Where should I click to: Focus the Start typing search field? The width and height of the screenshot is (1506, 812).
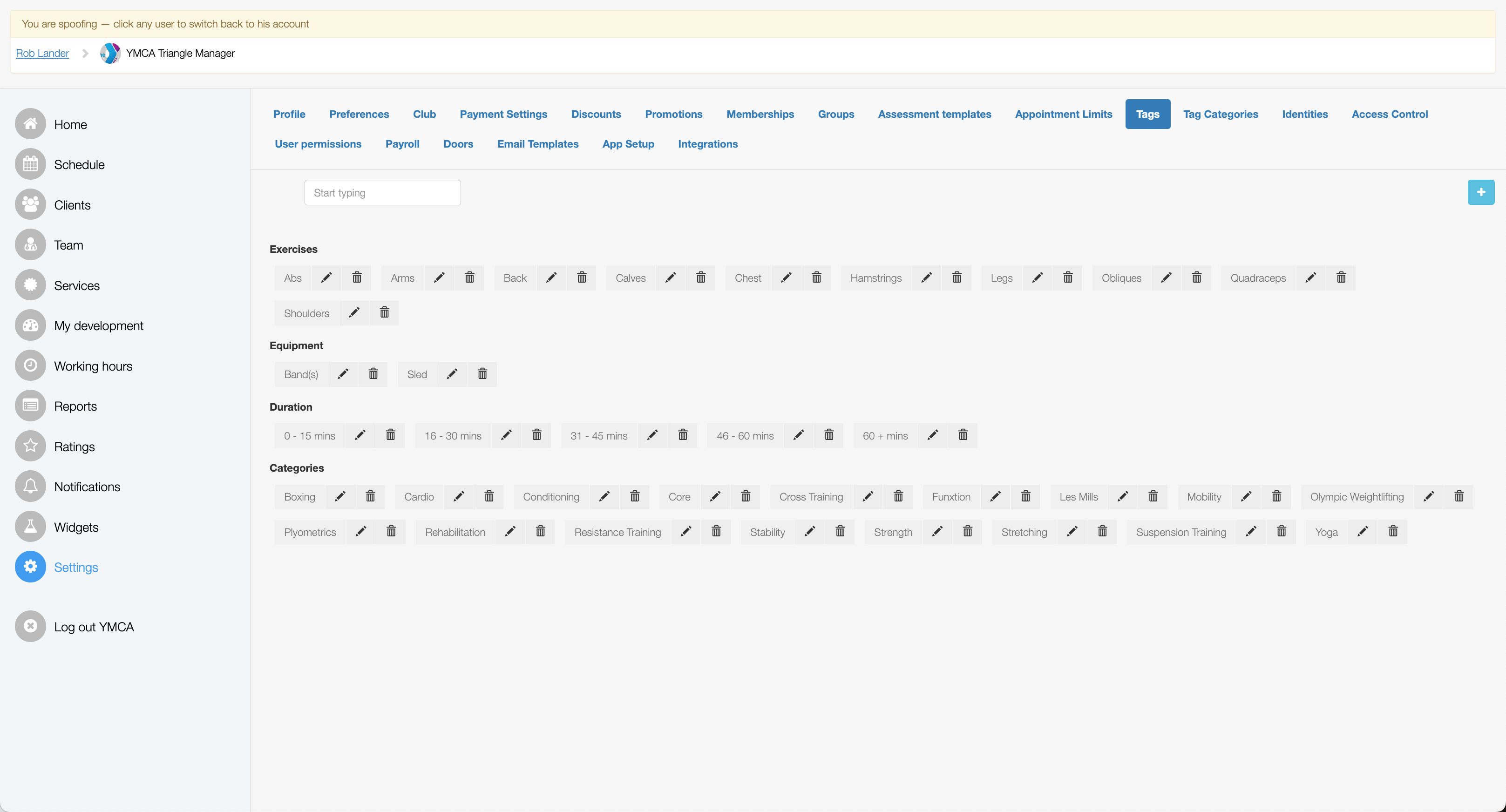coord(382,193)
